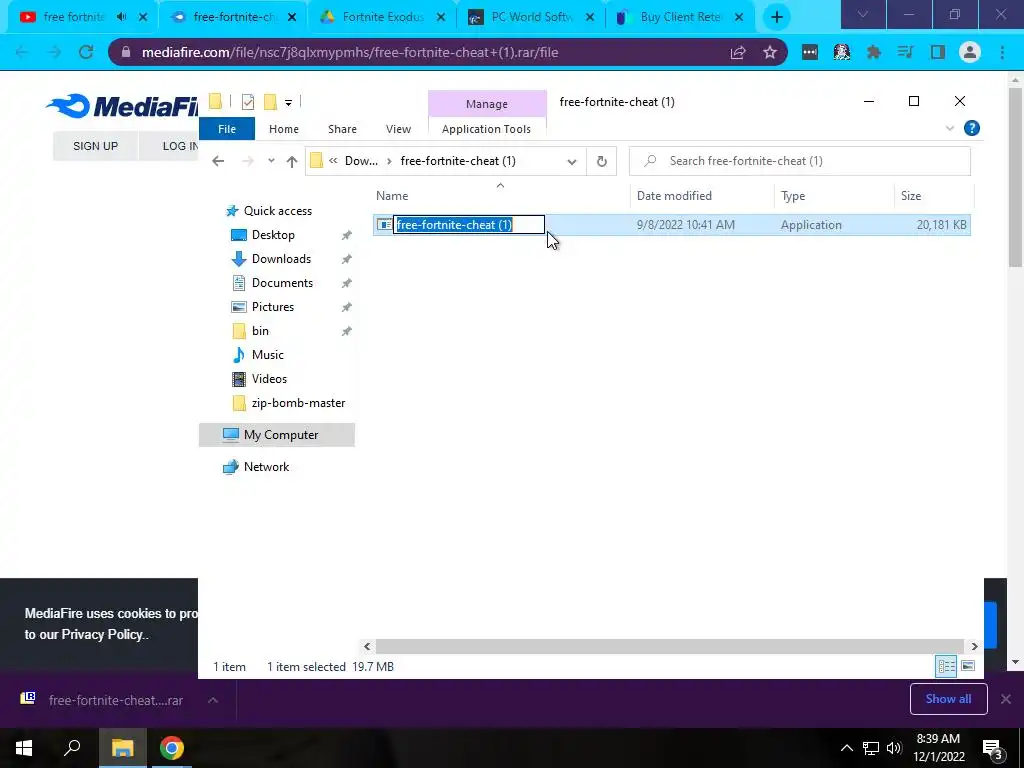Screen dimensions: 1024x768
Task: Click the file's 9/8/2022 10:41 AM date
Action: coord(686,225)
